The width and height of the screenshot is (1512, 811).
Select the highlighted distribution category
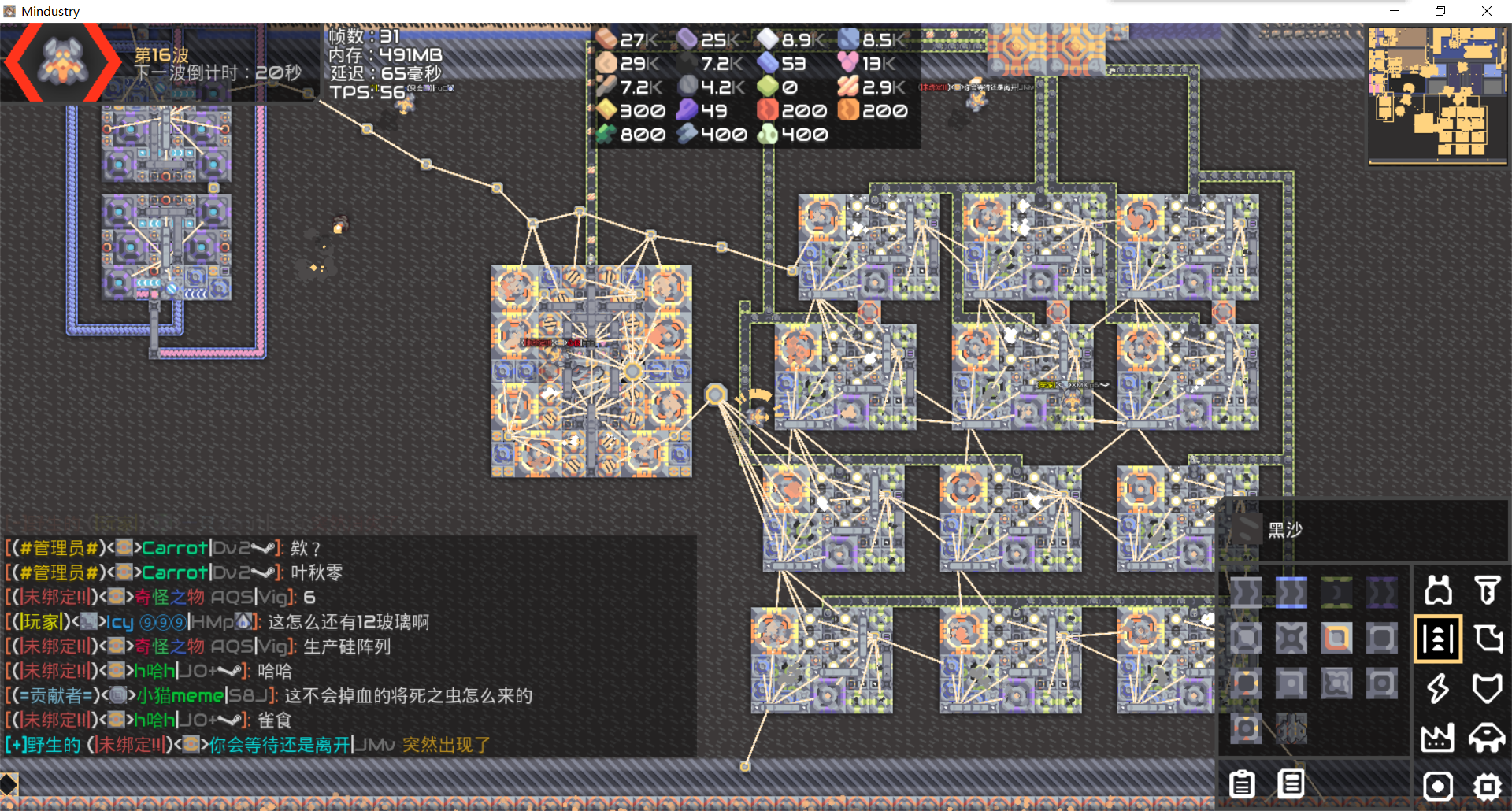pyautogui.click(x=1438, y=639)
